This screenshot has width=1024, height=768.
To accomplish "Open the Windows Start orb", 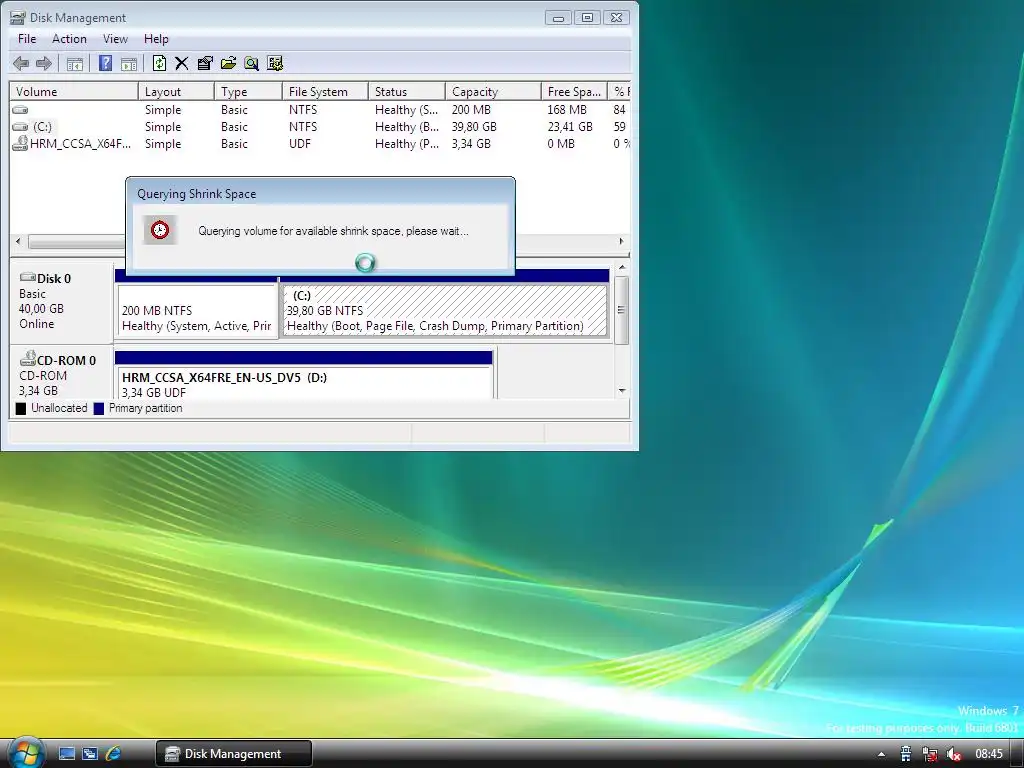I will point(26,753).
